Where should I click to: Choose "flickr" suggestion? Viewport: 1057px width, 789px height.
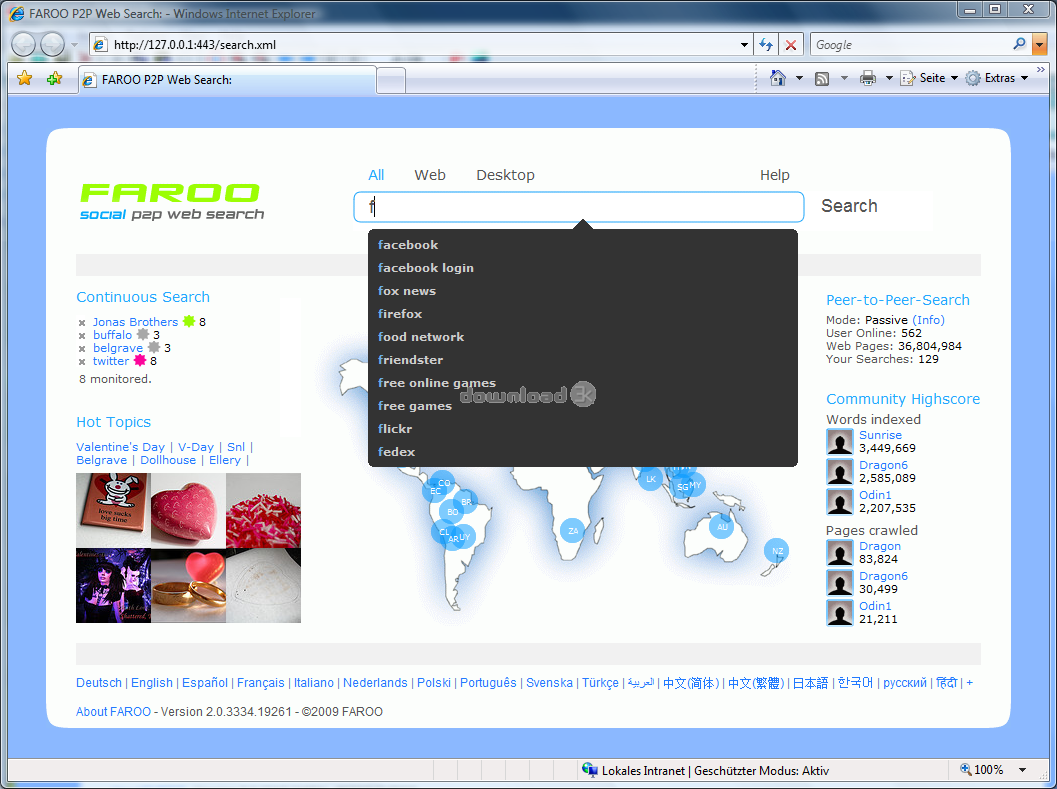tap(582, 428)
